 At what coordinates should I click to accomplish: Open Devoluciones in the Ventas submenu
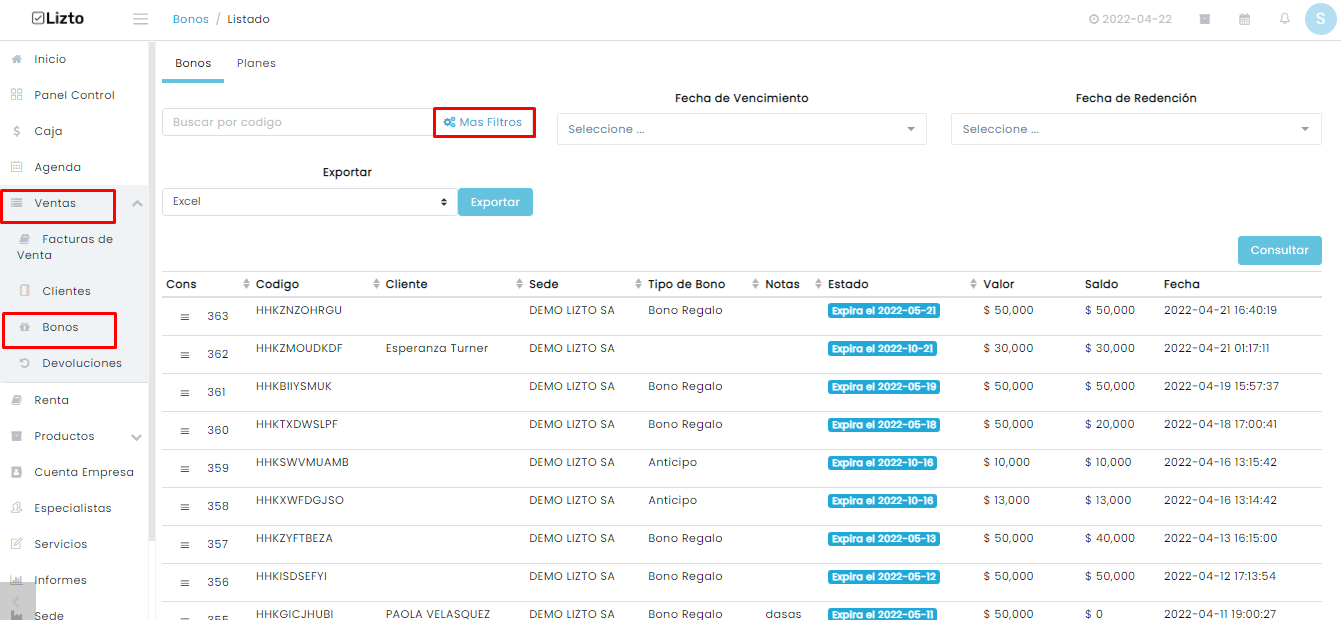coord(82,363)
